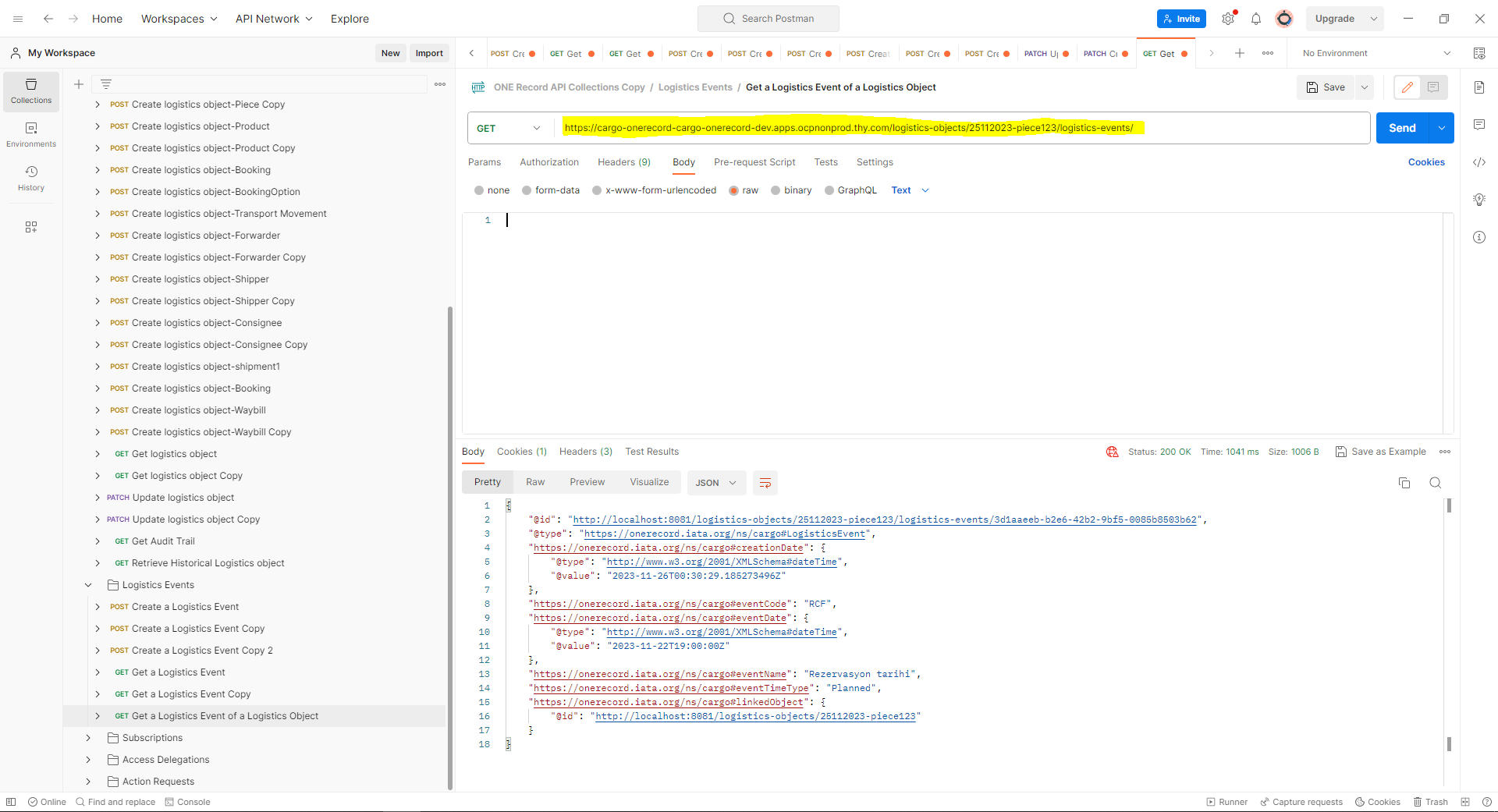Viewport: 1498px width, 812px height.
Task: Click the blue Send button
Action: [x=1402, y=128]
